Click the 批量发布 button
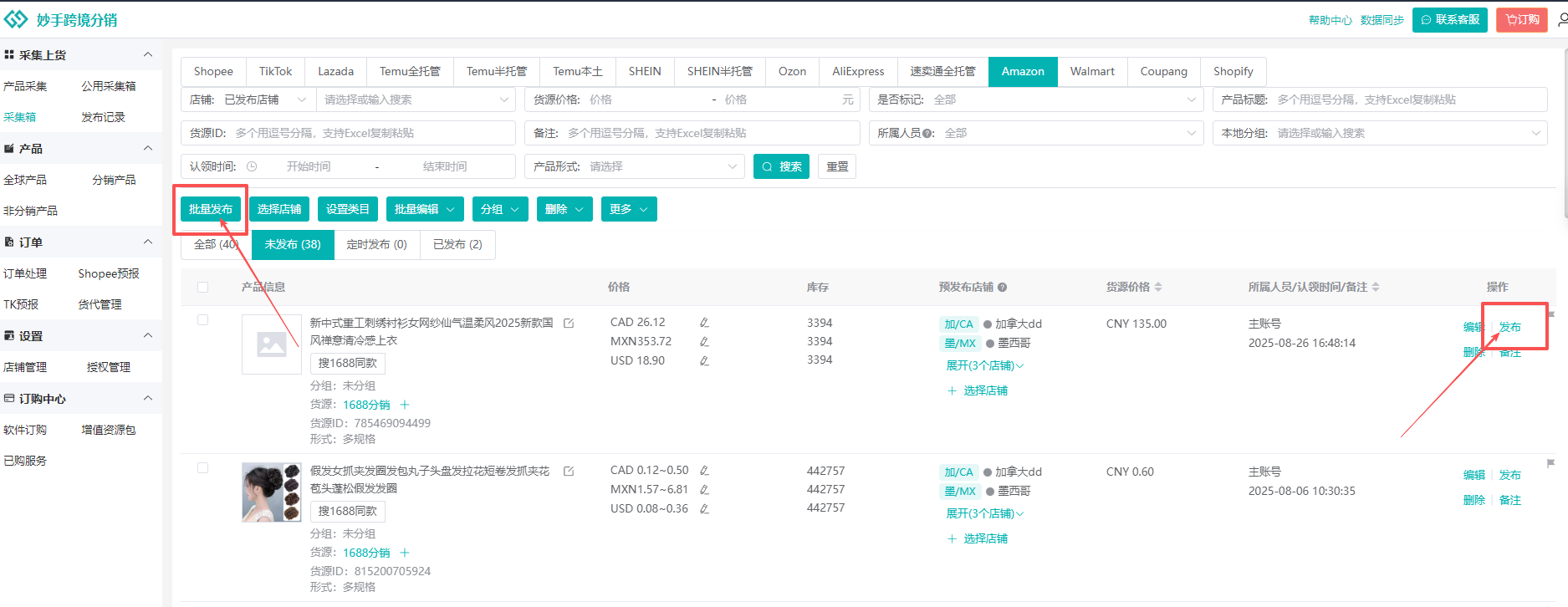This screenshot has width=1568, height=607. click(x=211, y=209)
